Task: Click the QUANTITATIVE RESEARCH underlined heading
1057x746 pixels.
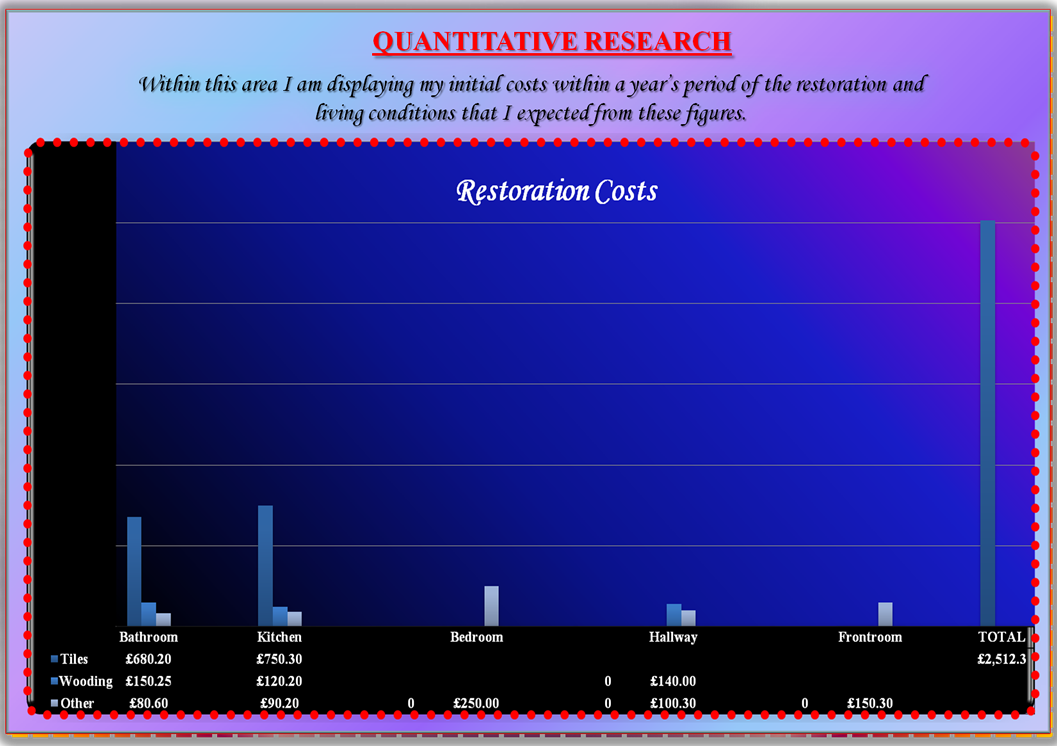Action: (551, 42)
